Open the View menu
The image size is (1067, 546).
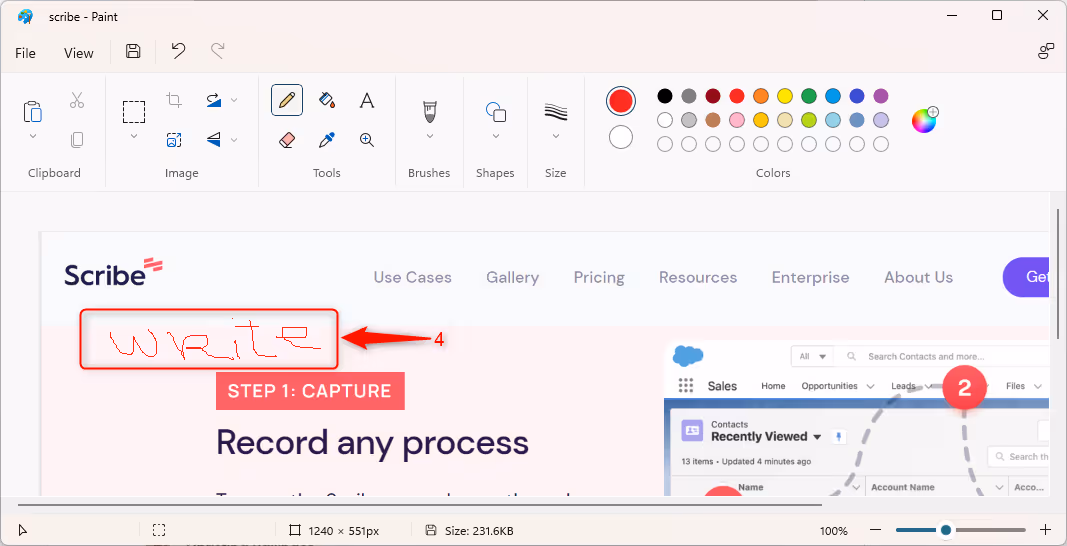coord(78,53)
